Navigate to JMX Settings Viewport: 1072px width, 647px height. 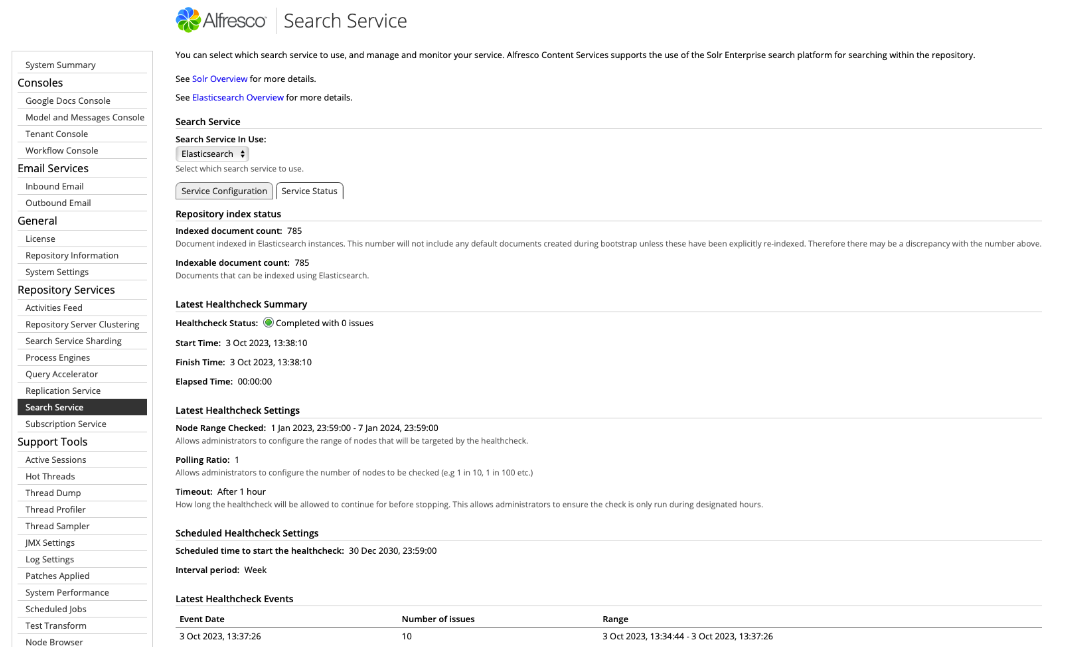50,543
